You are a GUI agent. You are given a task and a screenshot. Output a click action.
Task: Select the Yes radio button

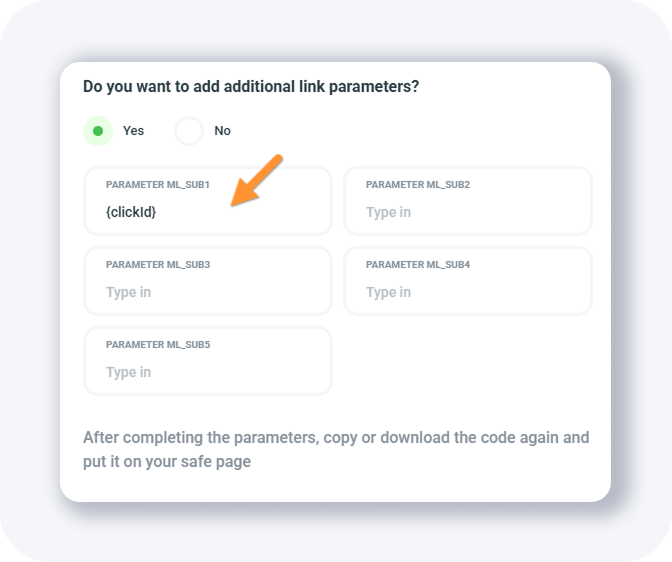[x=98, y=131]
